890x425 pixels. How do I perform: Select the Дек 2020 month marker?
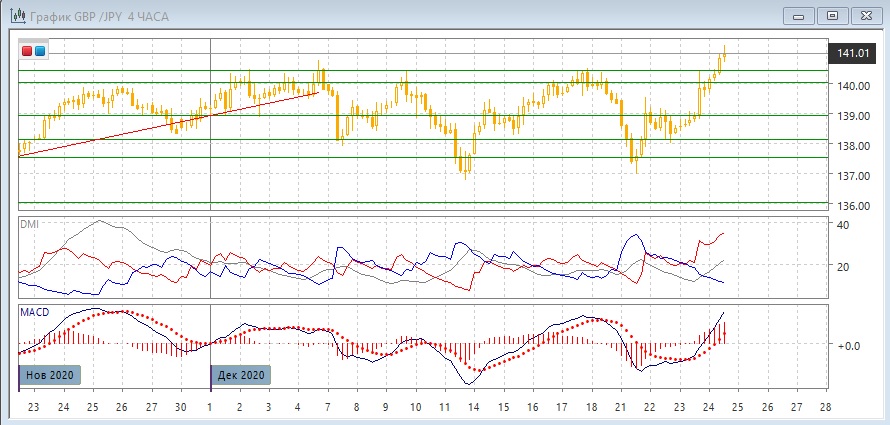[239, 375]
